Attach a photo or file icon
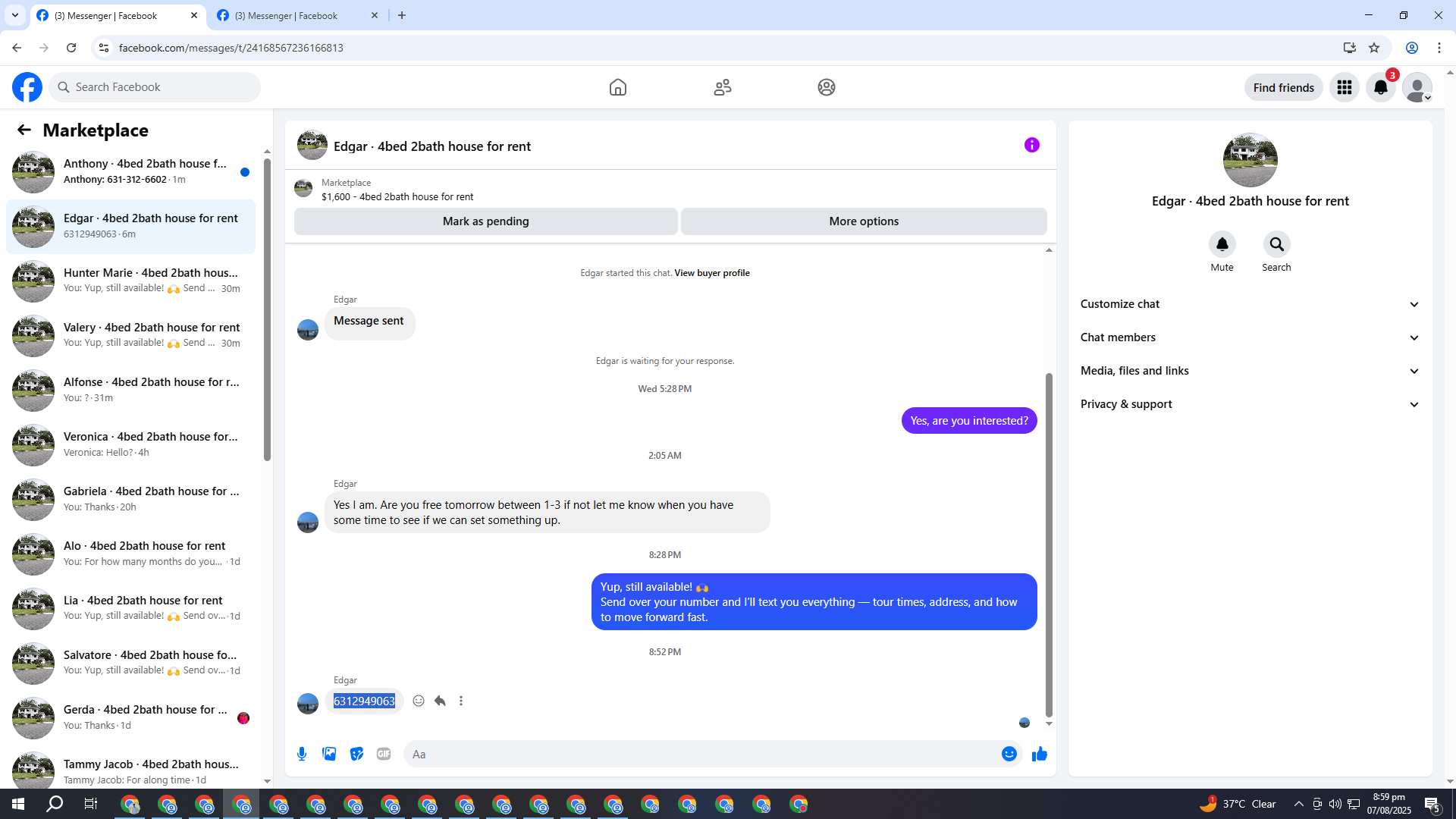Image resolution: width=1456 pixels, height=819 pixels. [329, 754]
